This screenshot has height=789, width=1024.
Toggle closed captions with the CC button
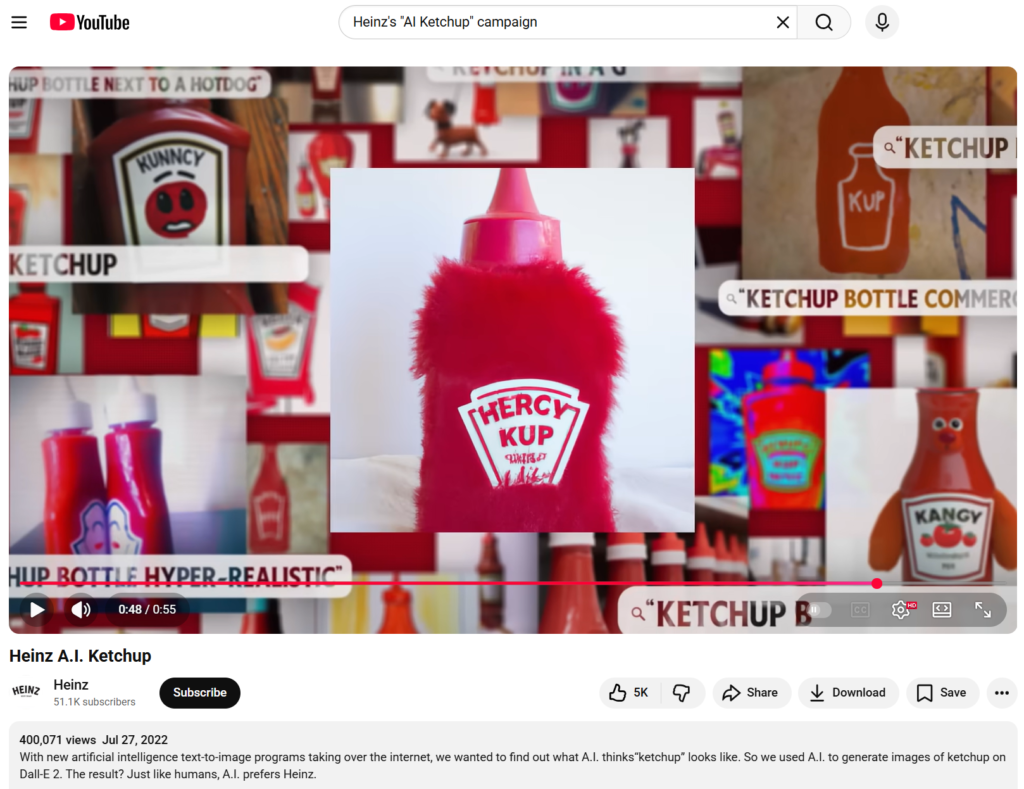pos(859,609)
